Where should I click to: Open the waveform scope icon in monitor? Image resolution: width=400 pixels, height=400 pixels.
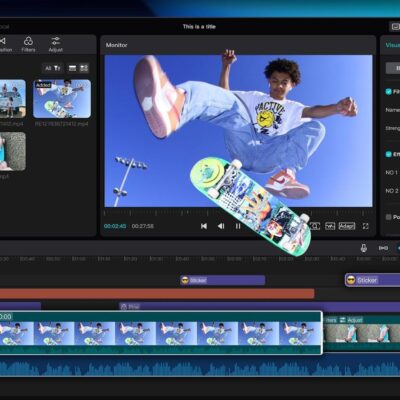tap(330, 226)
